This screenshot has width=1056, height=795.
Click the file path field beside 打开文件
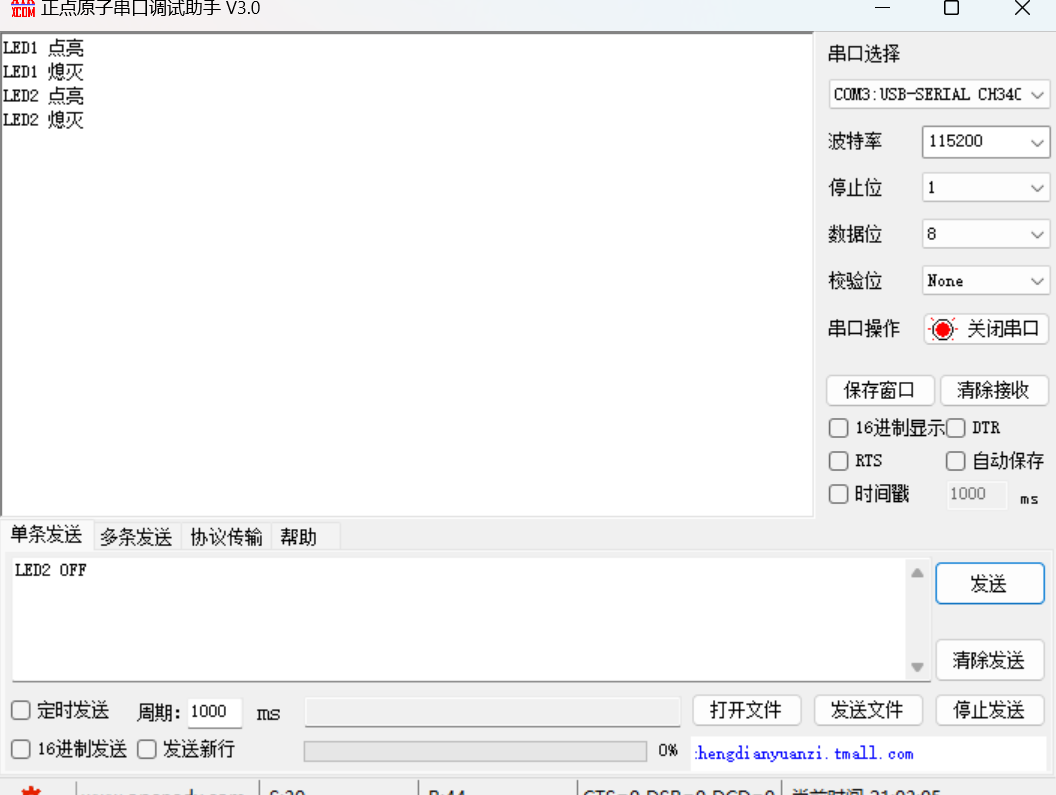click(x=492, y=712)
